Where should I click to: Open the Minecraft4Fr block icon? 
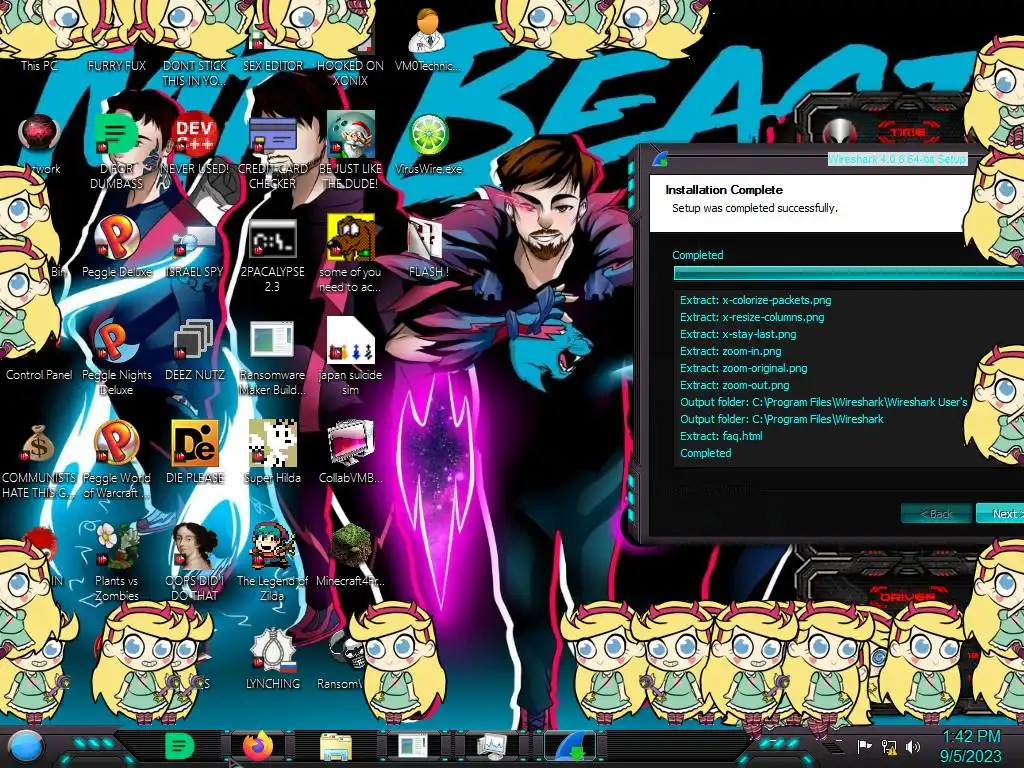[x=350, y=556]
